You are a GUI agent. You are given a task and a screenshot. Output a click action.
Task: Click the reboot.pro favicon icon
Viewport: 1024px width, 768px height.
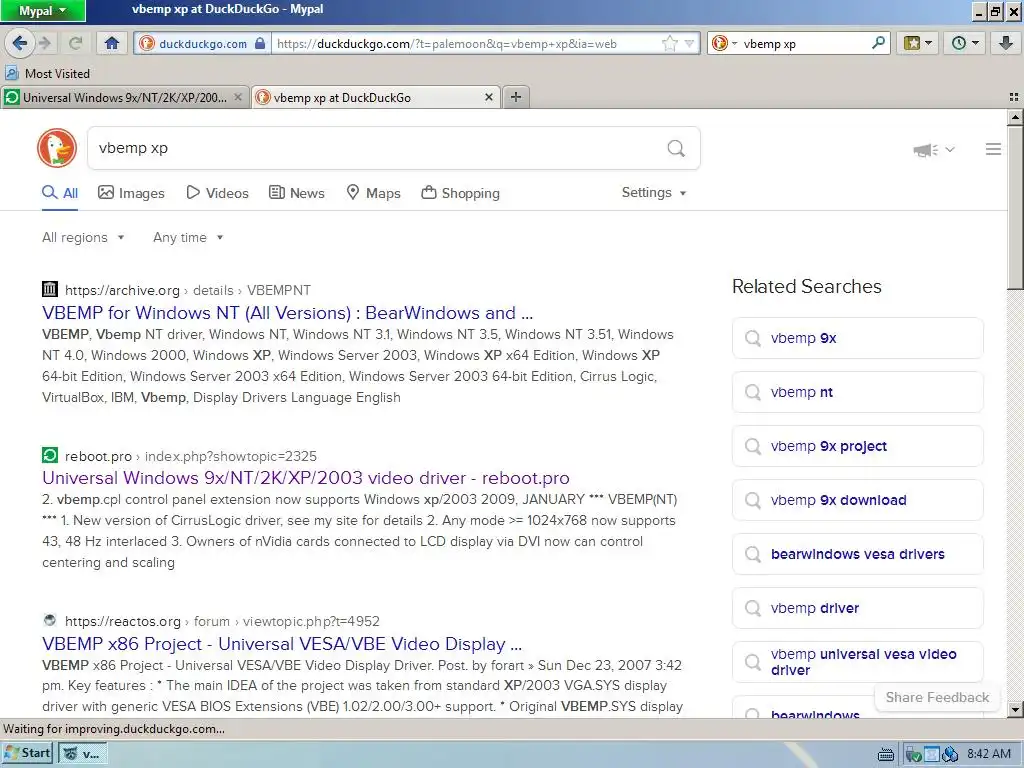click(50, 455)
